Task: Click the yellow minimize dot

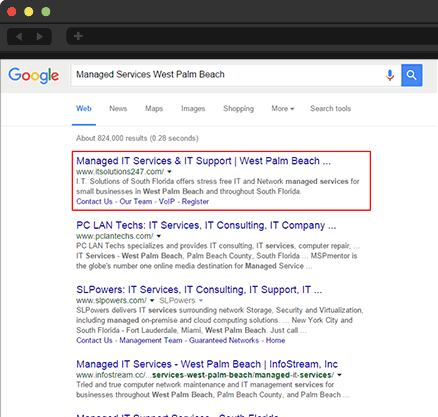Action: (x=29, y=12)
